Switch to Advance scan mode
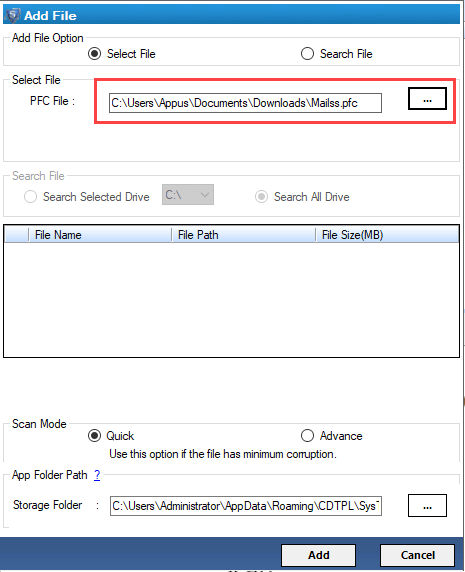 tap(307, 435)
